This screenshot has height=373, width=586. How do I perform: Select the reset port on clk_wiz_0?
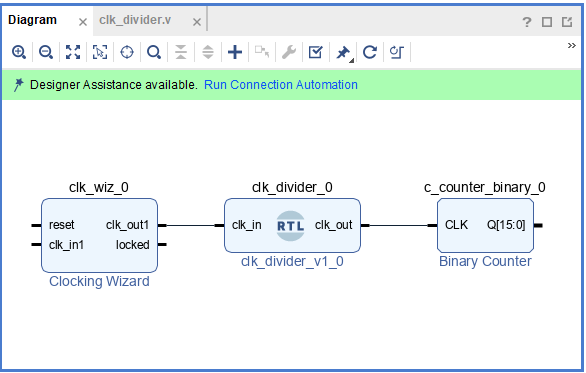click(61, 225)
